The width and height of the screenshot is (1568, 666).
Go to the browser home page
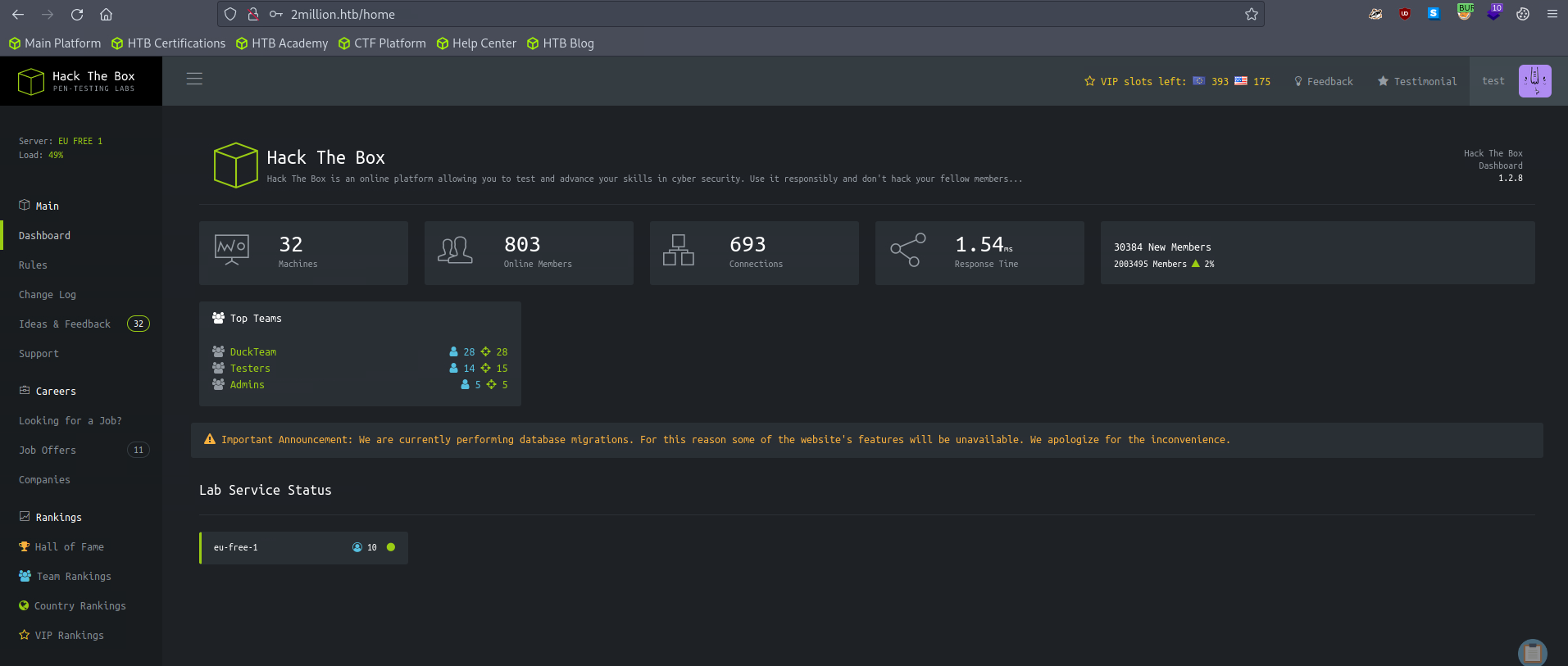click(106, 14)
